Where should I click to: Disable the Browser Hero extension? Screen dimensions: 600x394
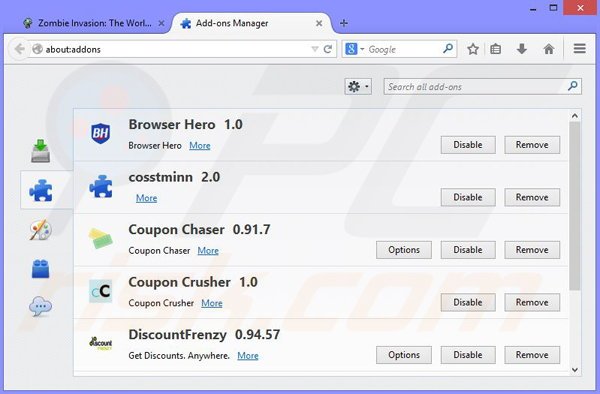[x=468, y=145]
